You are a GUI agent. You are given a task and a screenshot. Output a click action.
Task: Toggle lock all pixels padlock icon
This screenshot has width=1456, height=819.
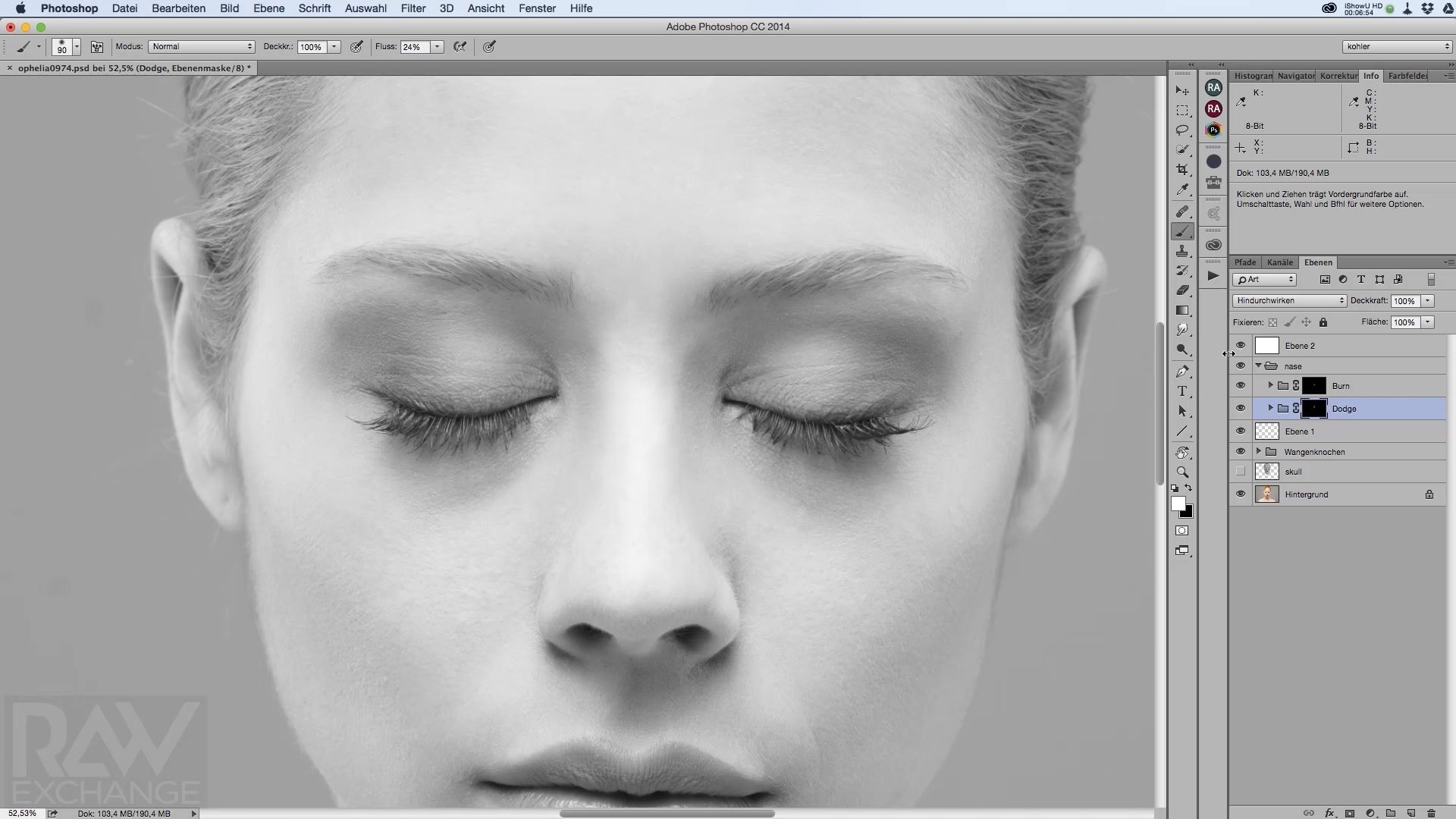point(1323,322)
